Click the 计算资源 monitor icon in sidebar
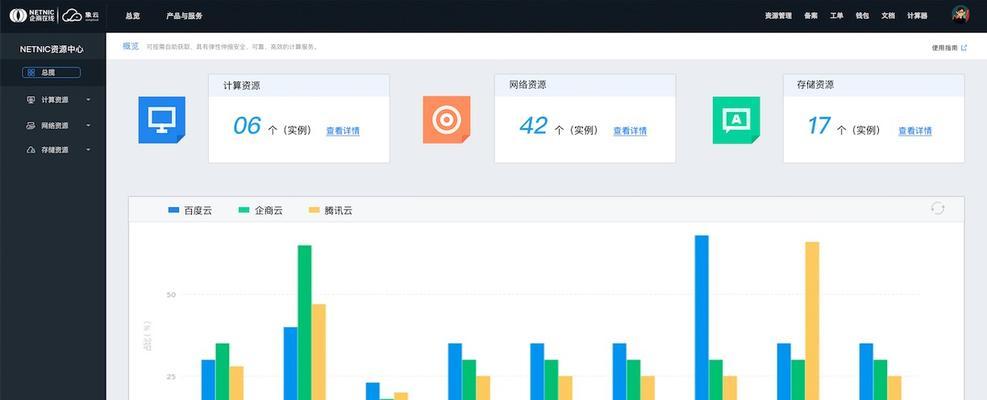987x400 pixels. click(30, 100)
